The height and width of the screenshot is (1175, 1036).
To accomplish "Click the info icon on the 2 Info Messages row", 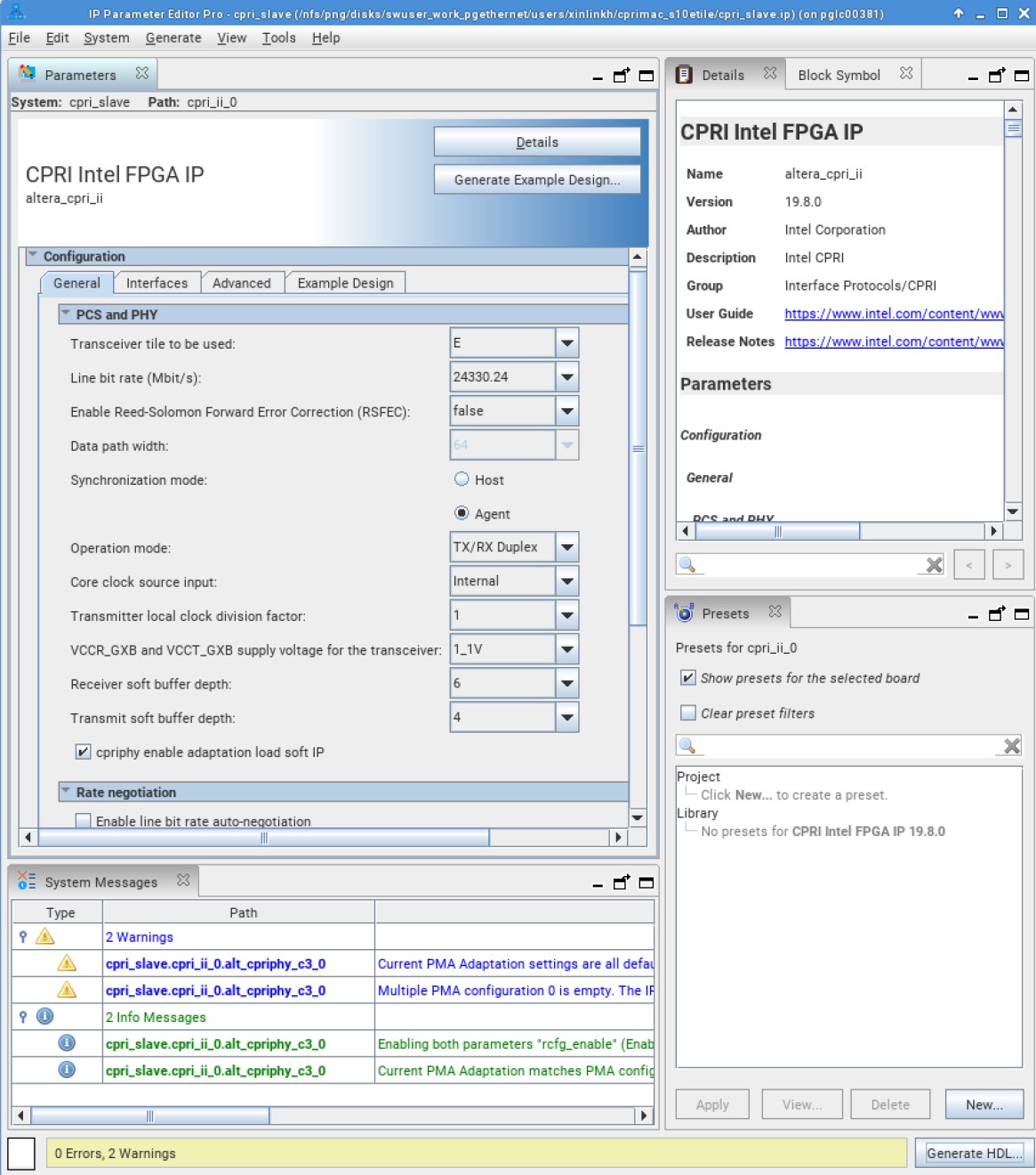I will 44,1017.
